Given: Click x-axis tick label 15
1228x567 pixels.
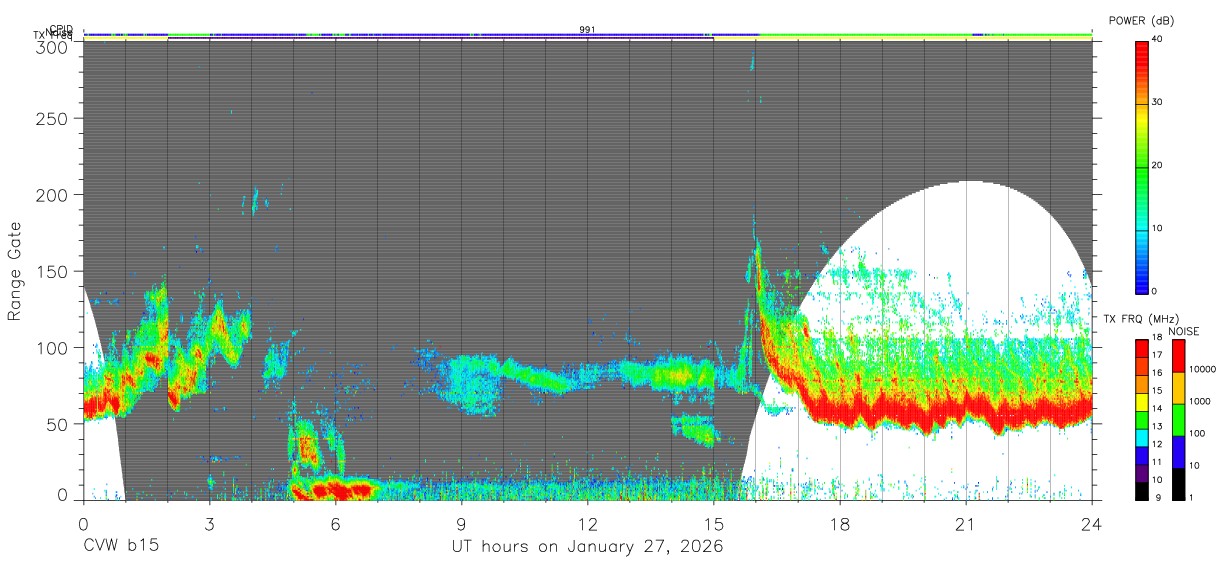Looking at the screenshot, I should (714, 523).
